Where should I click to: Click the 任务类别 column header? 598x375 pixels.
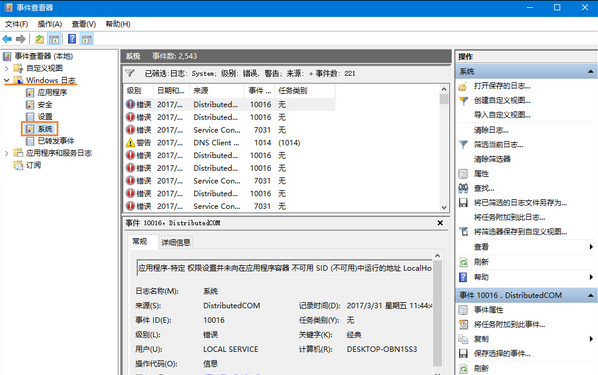(305, 90)
